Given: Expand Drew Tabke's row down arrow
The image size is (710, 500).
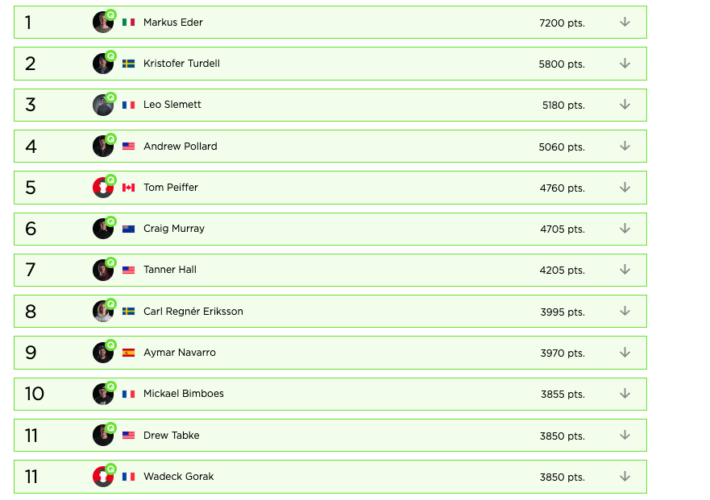Looking at the screenshot, I should (x=625, y=435).
